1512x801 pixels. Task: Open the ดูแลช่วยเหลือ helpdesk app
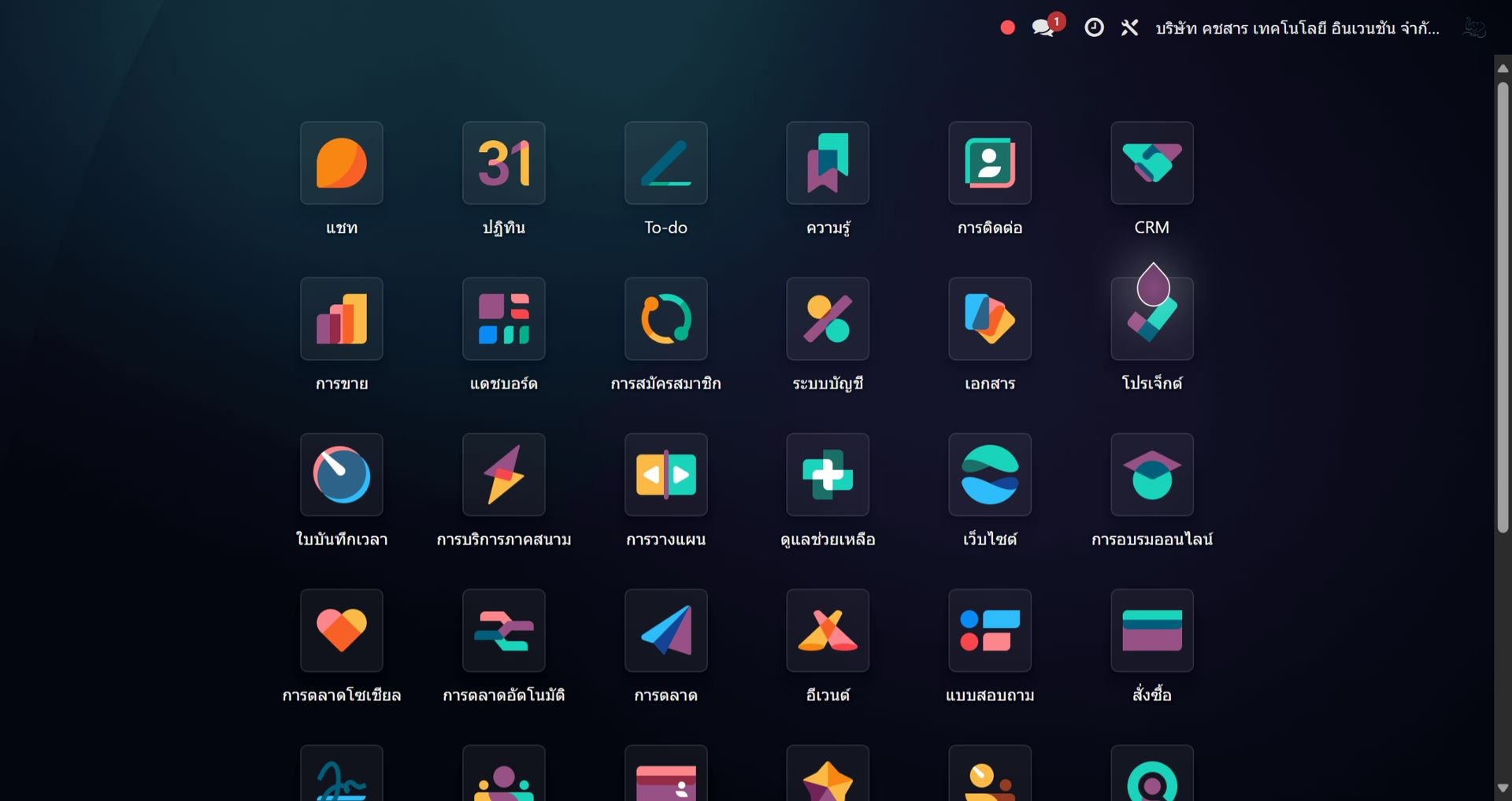point(827,475)
